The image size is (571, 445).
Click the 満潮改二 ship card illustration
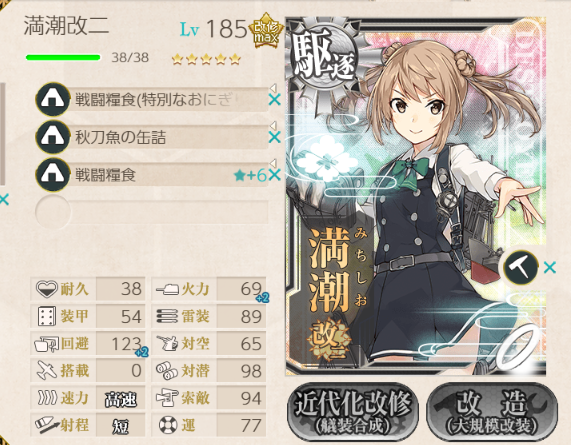[416, 196]
